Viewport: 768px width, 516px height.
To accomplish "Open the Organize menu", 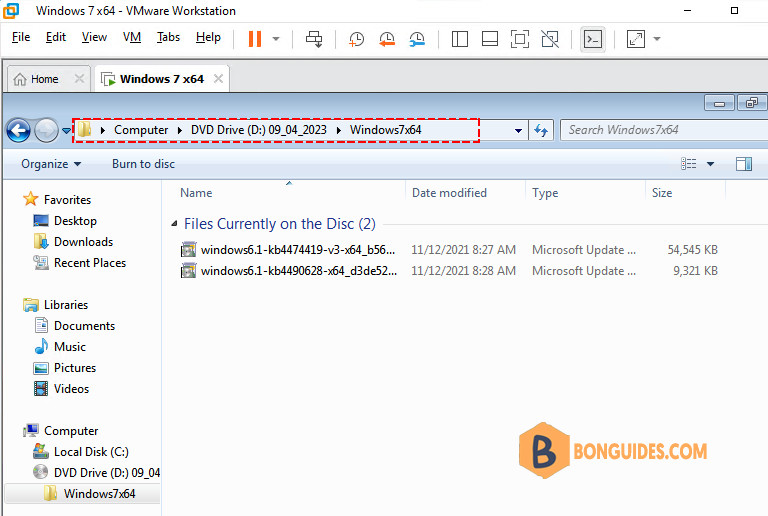I will (x=51, y=164).
